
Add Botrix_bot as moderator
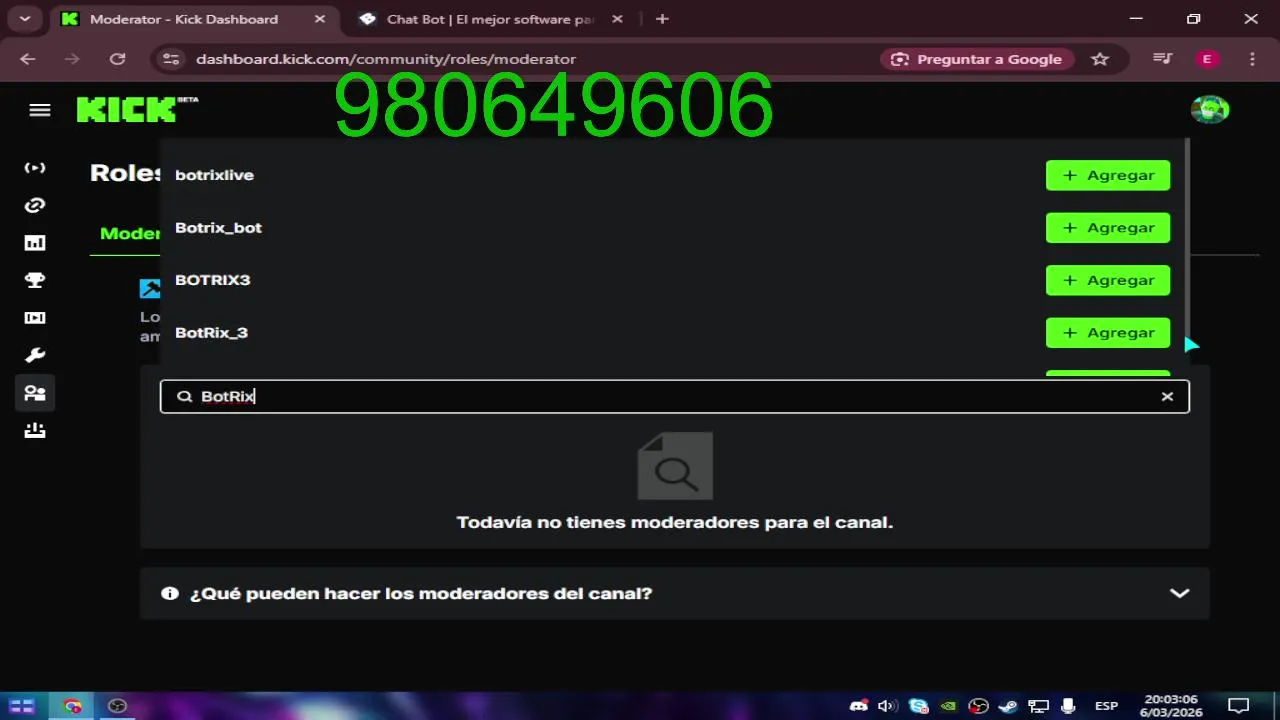click(x=1108, y=227)
